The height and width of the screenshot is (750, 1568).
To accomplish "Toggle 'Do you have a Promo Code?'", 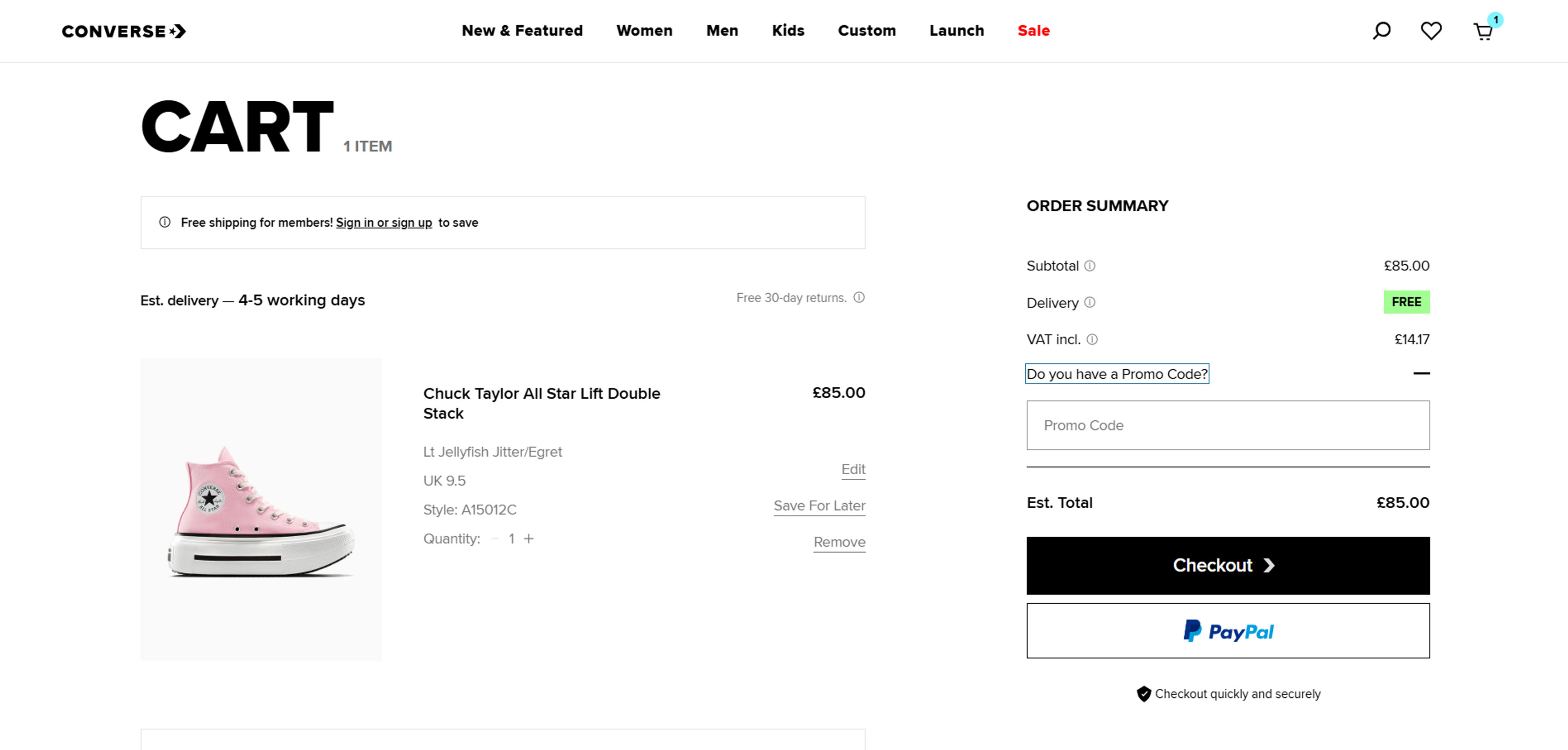I will click(x=1117, y=374).
